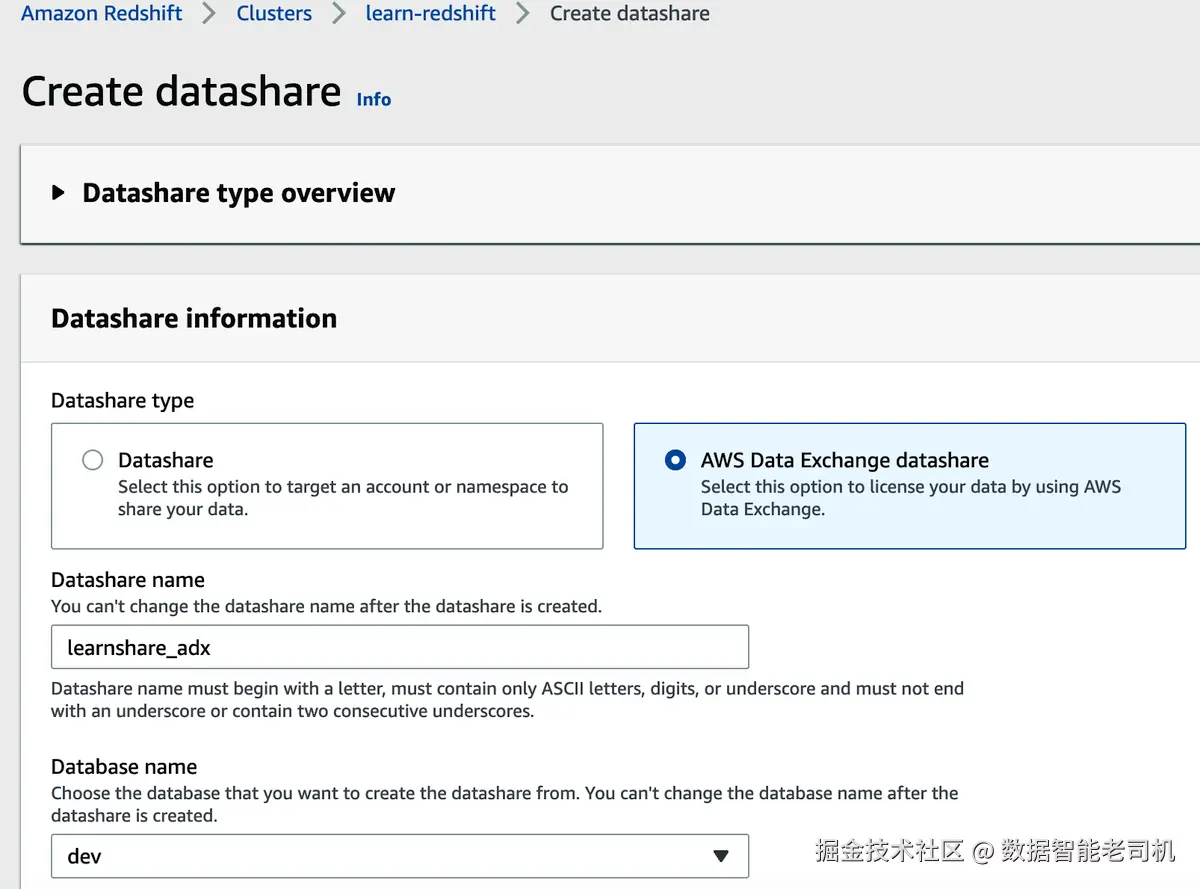Screen dimensions: 1200x889
Task: Focus the learnshare_adx name input field
Action: pyautogui.click(x=400, y=647)
